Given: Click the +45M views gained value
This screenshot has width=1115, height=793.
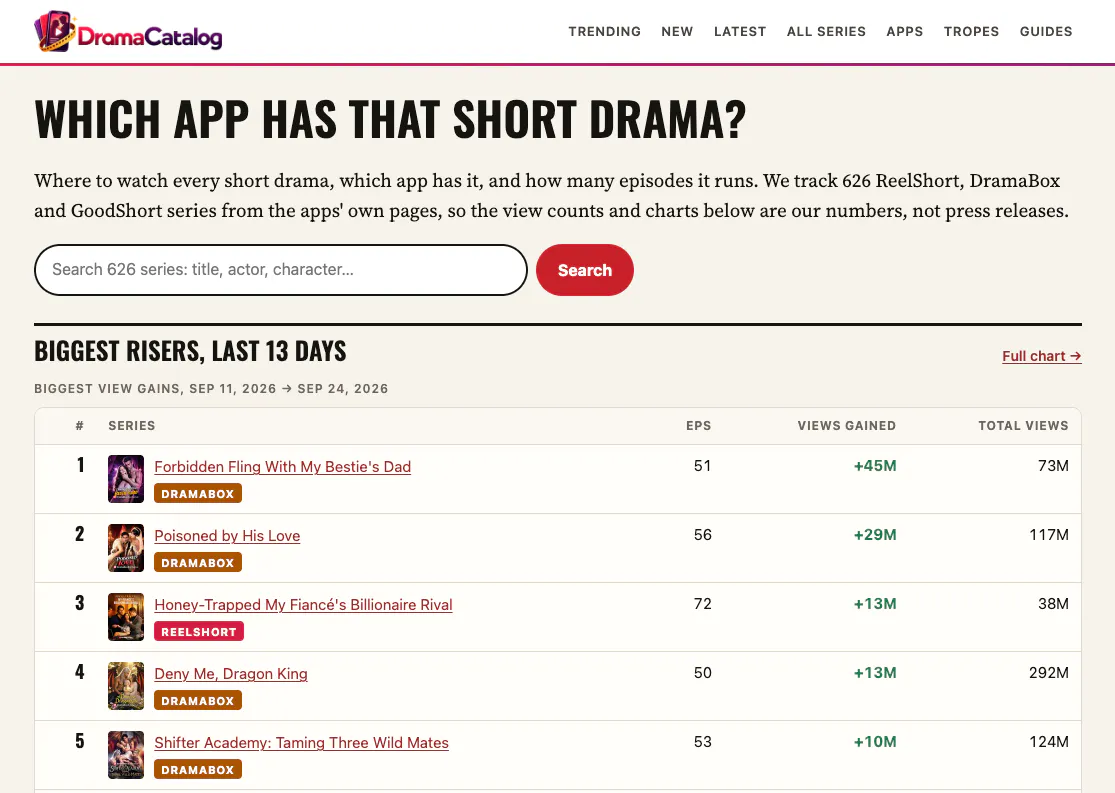Looking at the screenshot, I should (x=875, y=466).
